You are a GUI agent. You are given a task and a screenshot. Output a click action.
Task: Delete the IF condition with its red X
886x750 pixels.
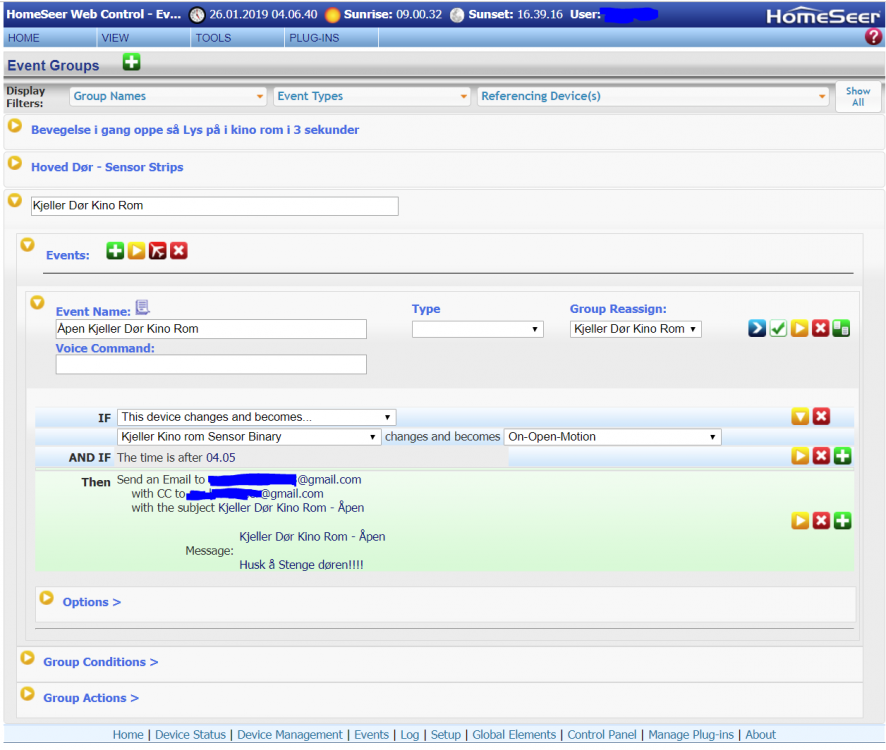821,416
